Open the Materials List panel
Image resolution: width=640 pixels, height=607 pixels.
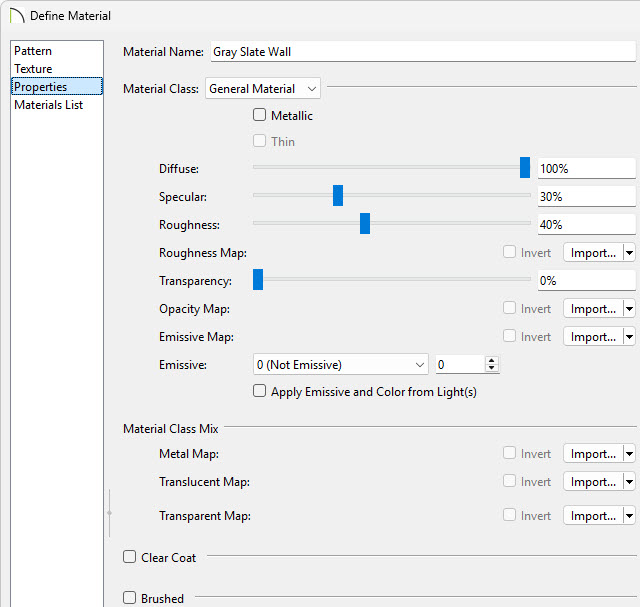(57, 105)
